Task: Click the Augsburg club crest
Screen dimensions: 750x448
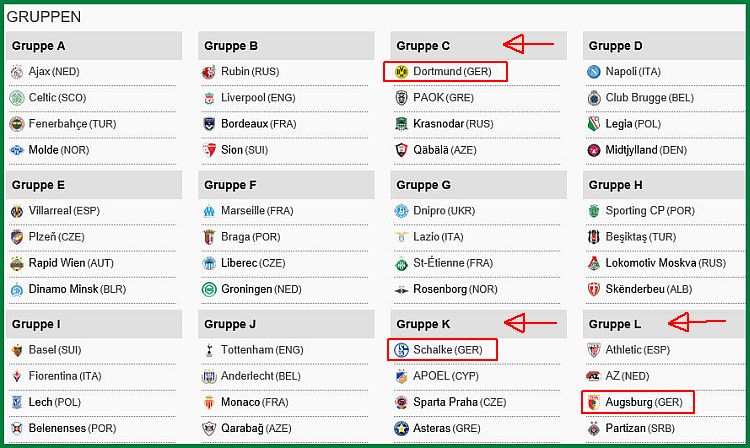Action: pyautogui.click(x=594, y=403)
